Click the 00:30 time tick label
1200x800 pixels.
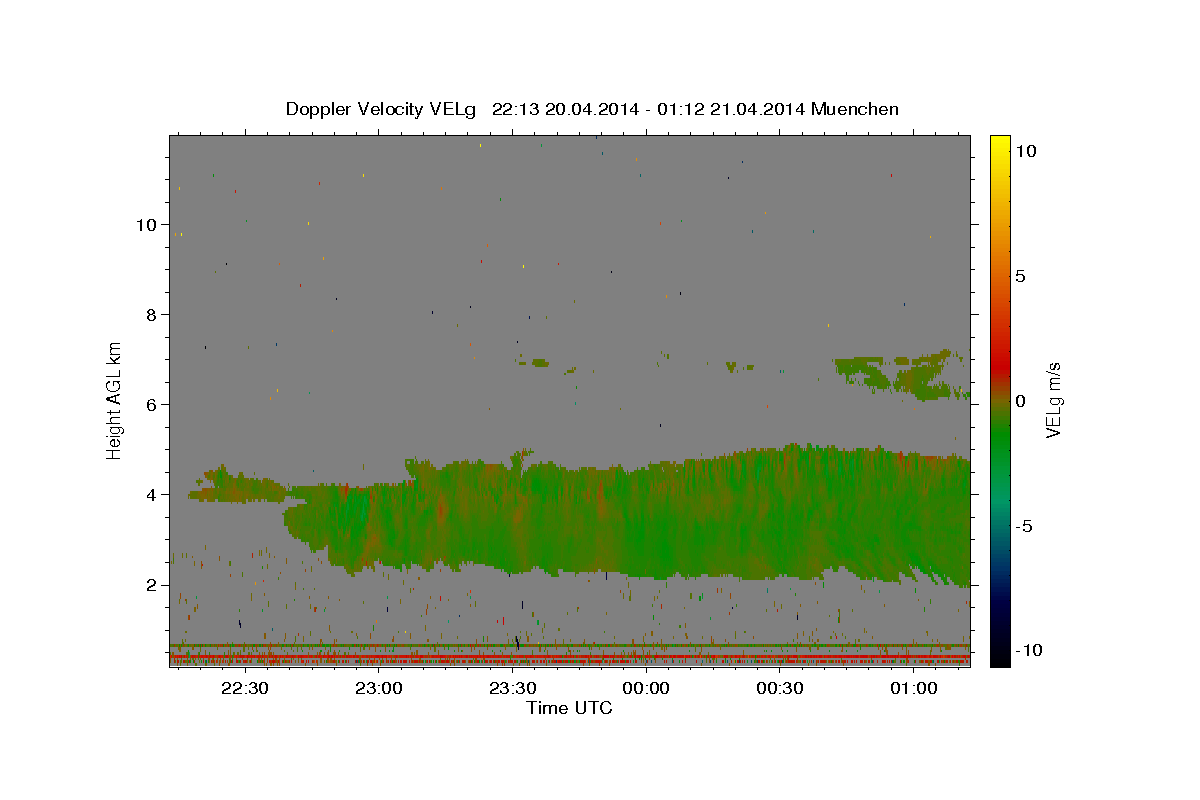780,688
